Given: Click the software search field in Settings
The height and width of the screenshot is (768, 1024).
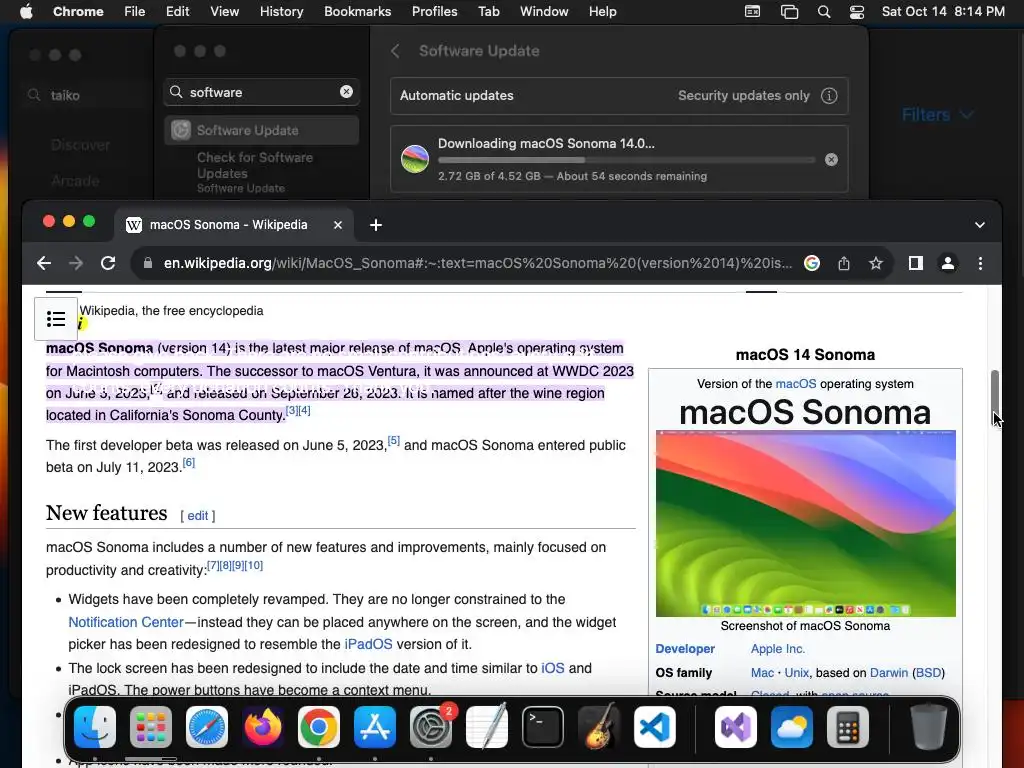Looking at the screenshot, I should click(261, 92).
